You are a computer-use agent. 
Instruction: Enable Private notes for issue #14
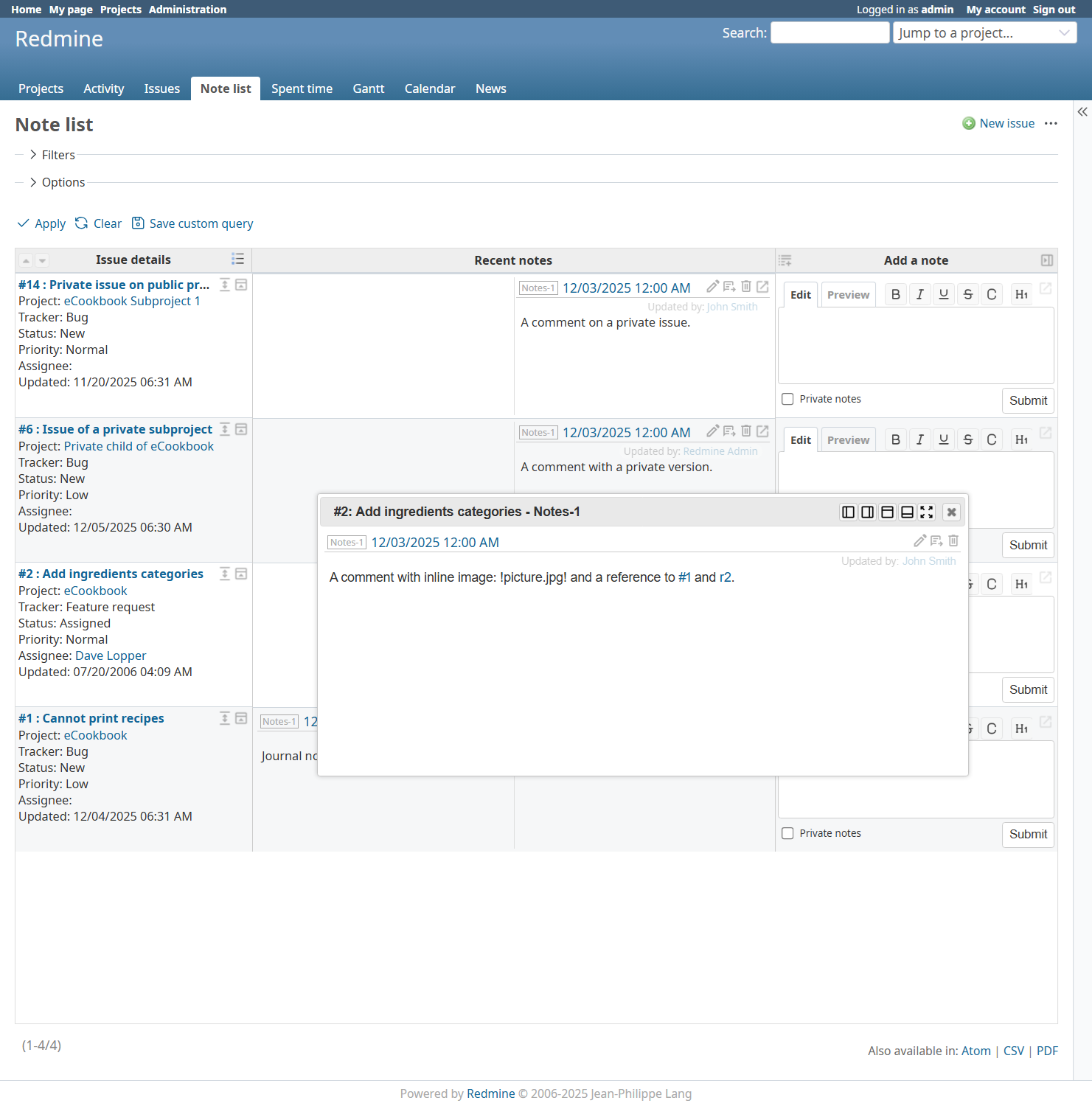coord(787,399)
